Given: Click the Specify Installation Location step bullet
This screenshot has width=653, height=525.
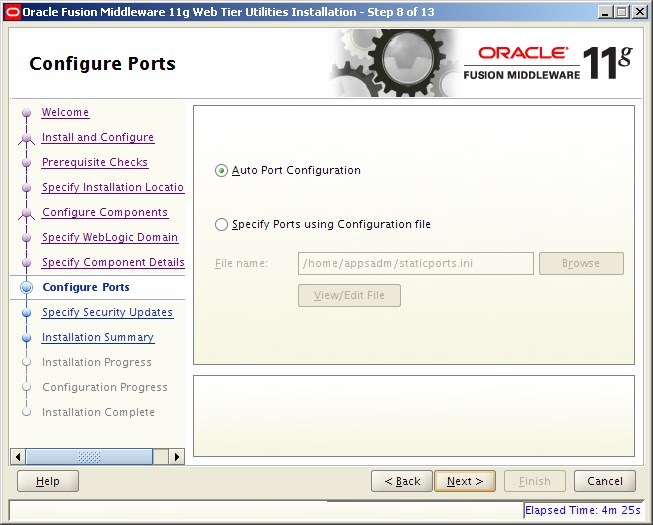Looking at the screenshot, I should tap(27, 187).
